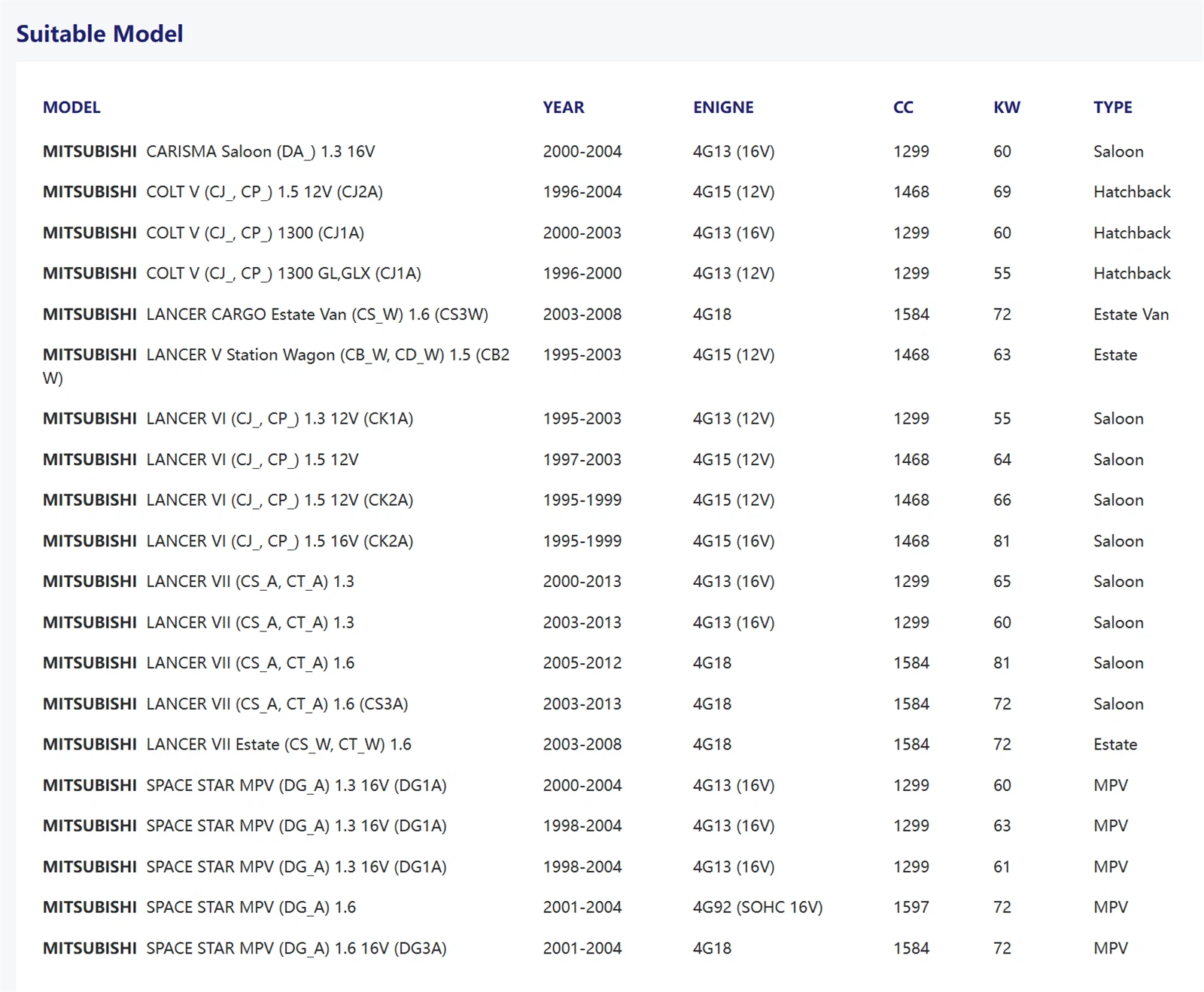This screenshot has width=1204, height=992.
Task: Select COLT V 1.5 12V (CJ2A) model
Action: point(213,192)
